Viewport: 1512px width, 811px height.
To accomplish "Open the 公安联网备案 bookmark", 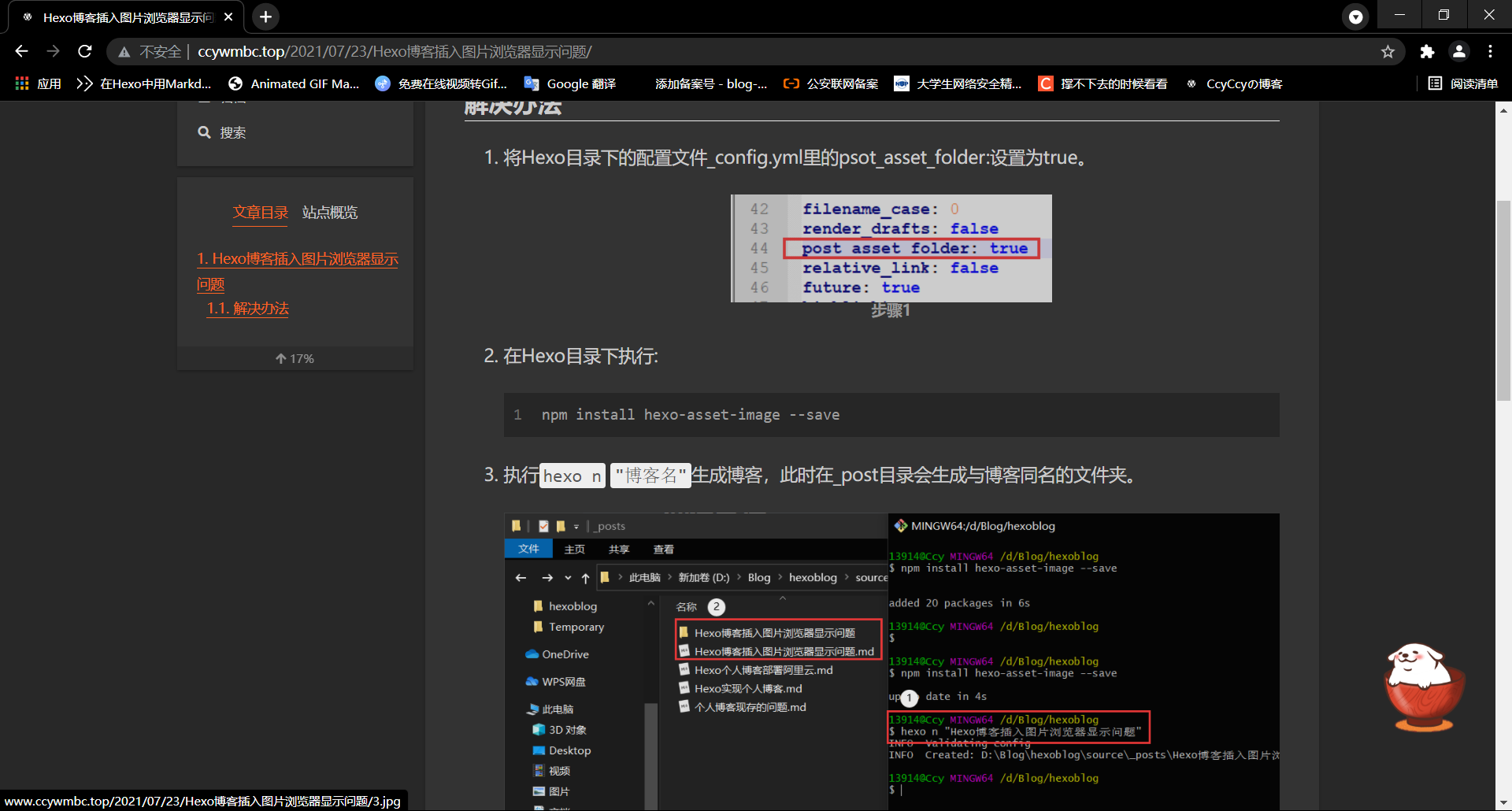I will click(831, 83).
